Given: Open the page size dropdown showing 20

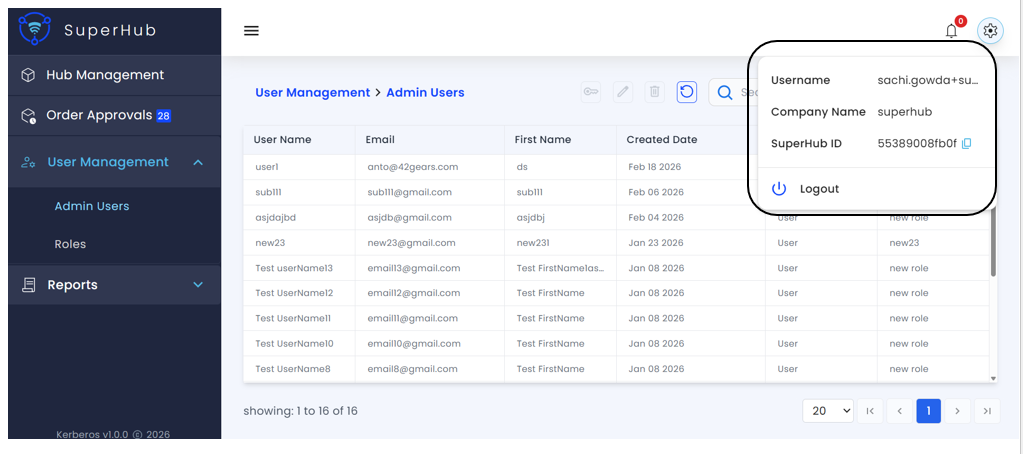Looking at the screenshot, I should (829, 411).
